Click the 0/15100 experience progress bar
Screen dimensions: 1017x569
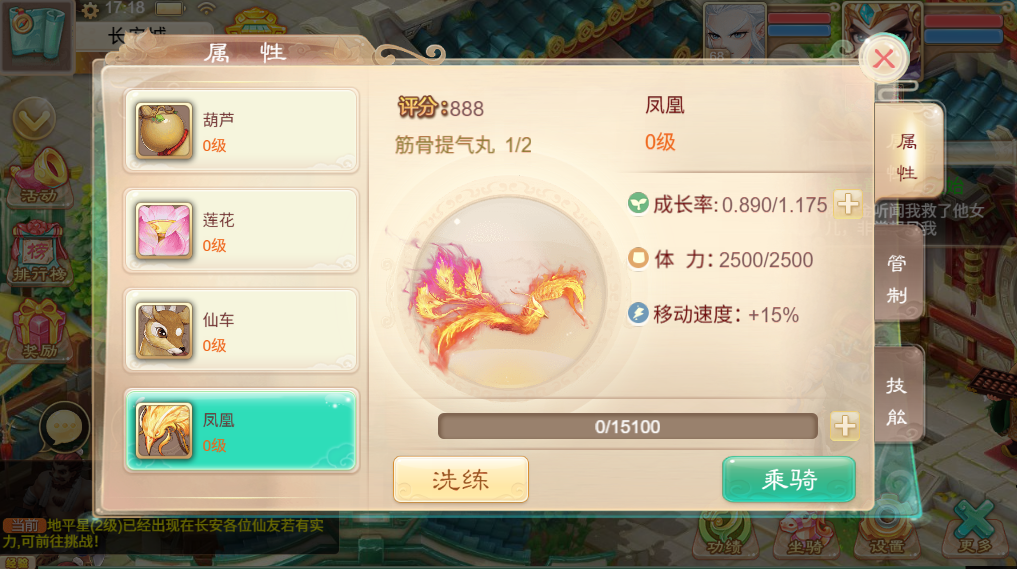coord(627,426)
